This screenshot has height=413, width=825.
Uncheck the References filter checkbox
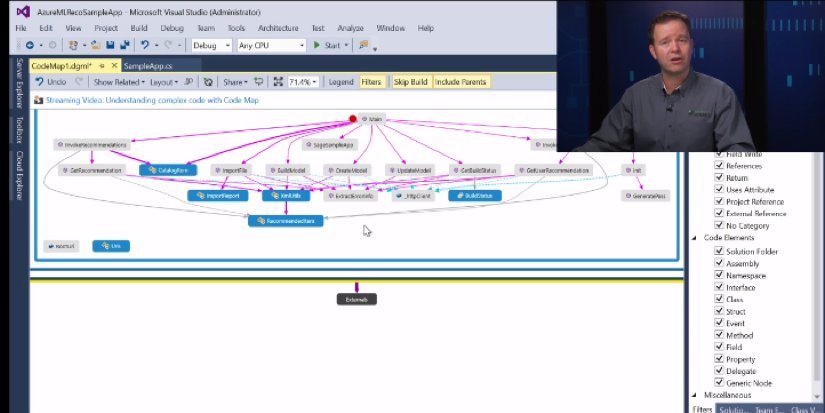pos(719,165)
